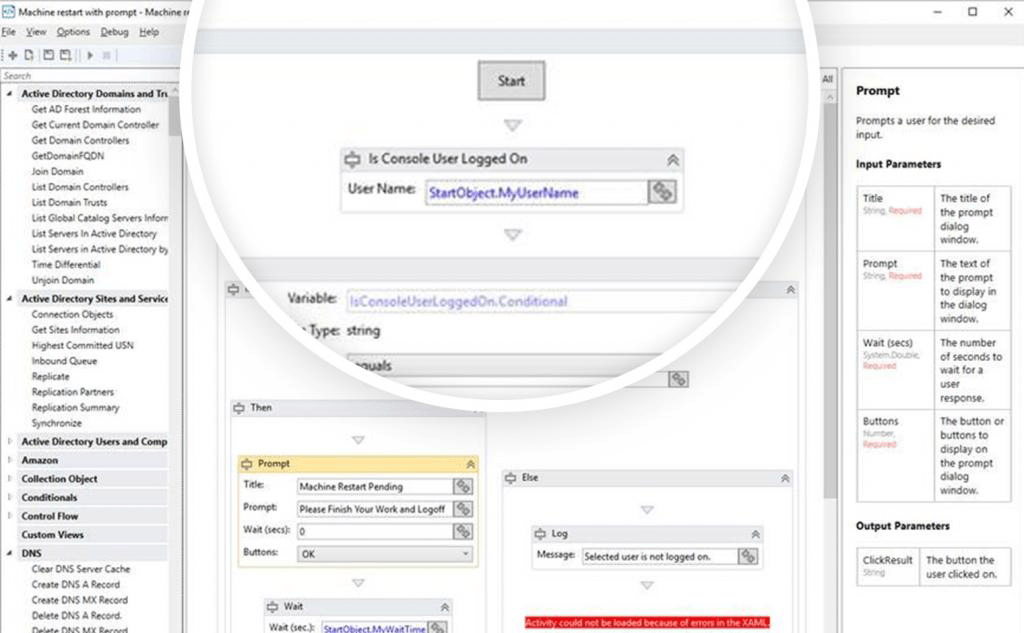Screen dimensions: 1024x633
Task: Click the Then block icon
Action: [239, 408]
